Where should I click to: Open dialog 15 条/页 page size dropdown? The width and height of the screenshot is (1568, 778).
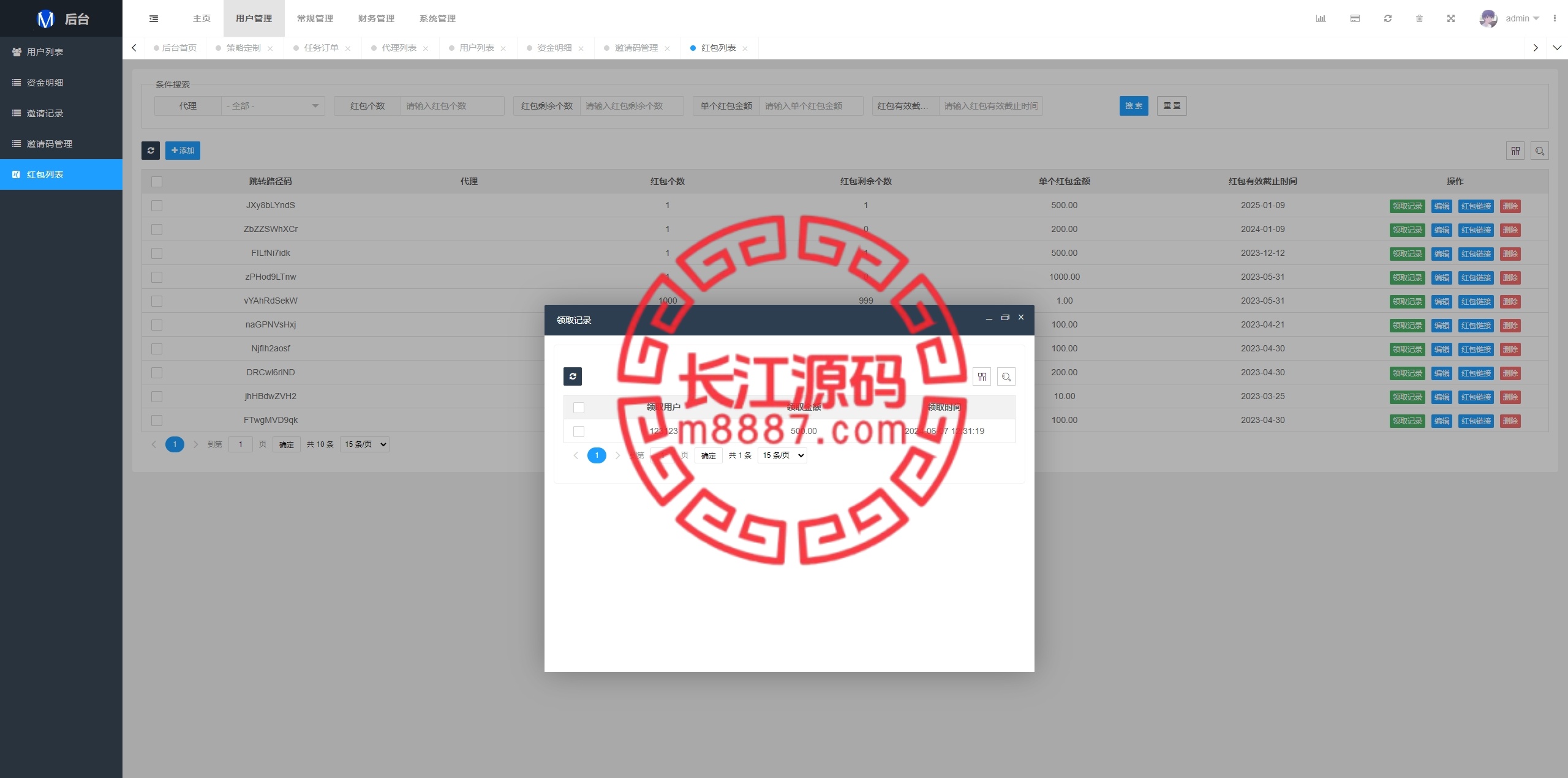tap(782, 455)
